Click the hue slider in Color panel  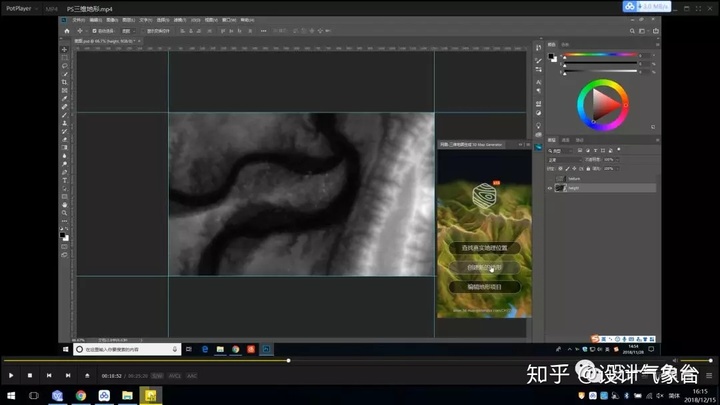click(x=600, y=55)
